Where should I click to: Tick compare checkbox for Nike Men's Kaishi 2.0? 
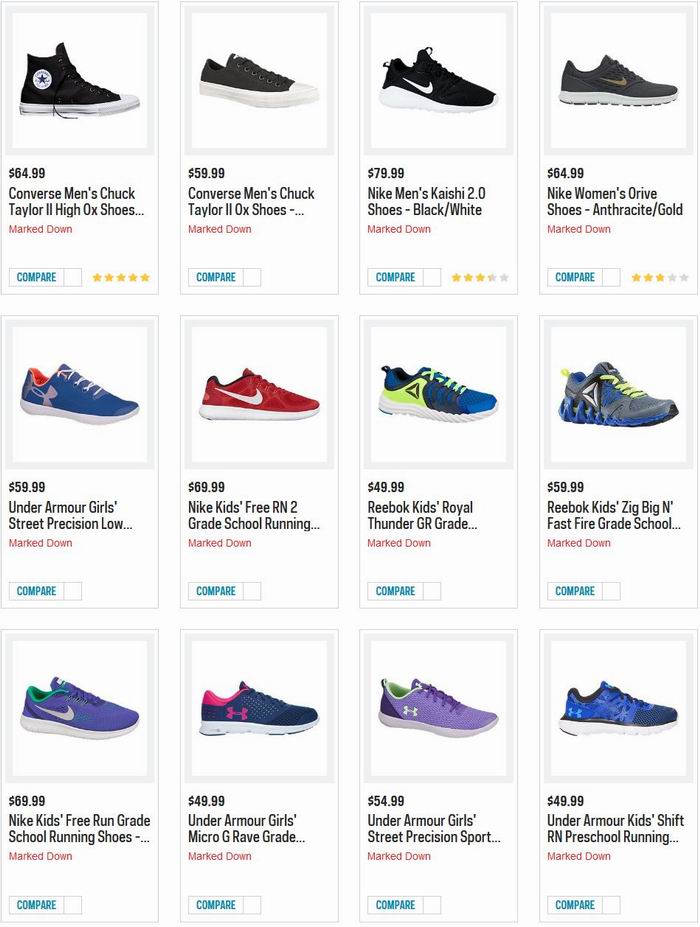432,277
